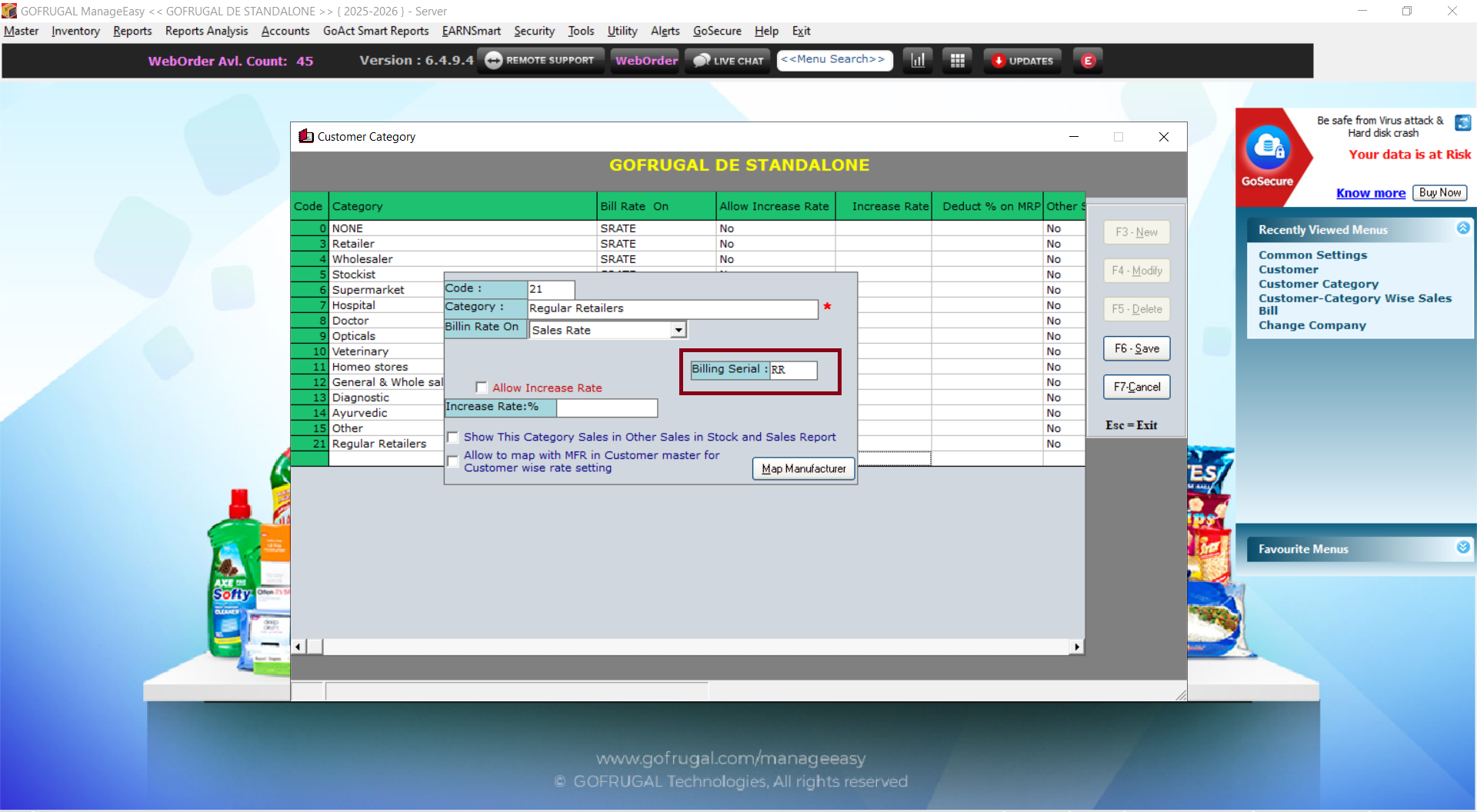
Task: Open the Alerts menu
Action: (x=665, y=31)
